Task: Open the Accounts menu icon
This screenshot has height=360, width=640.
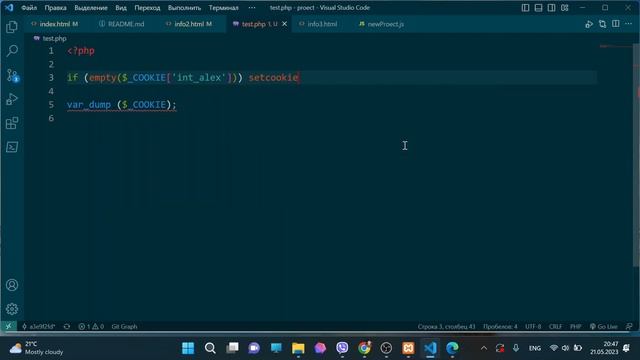Action: pyautogui.click(x=12, y=285)
